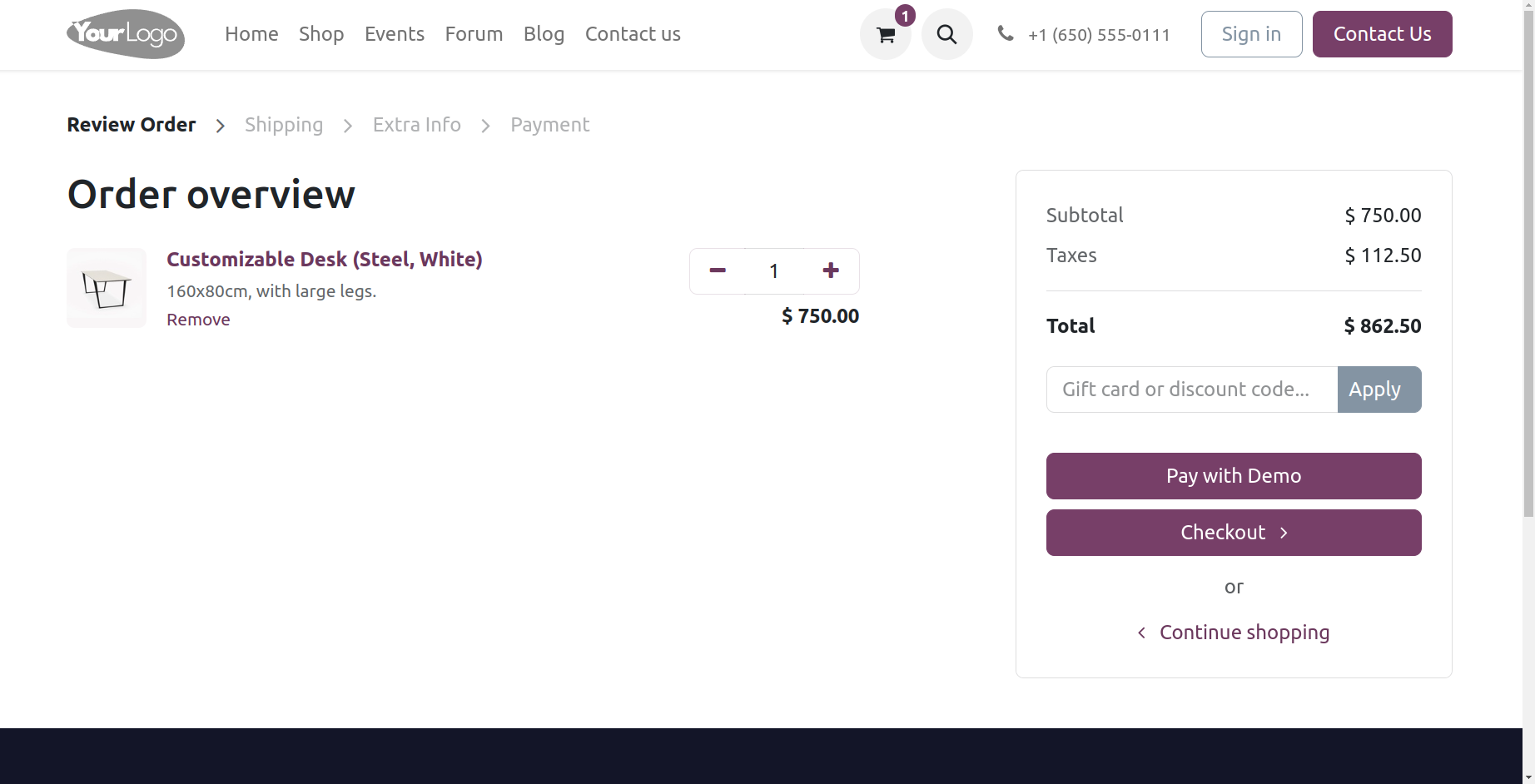Open the Blog menu item
The height and width of the screenshot is (784, 1535).
544,34
